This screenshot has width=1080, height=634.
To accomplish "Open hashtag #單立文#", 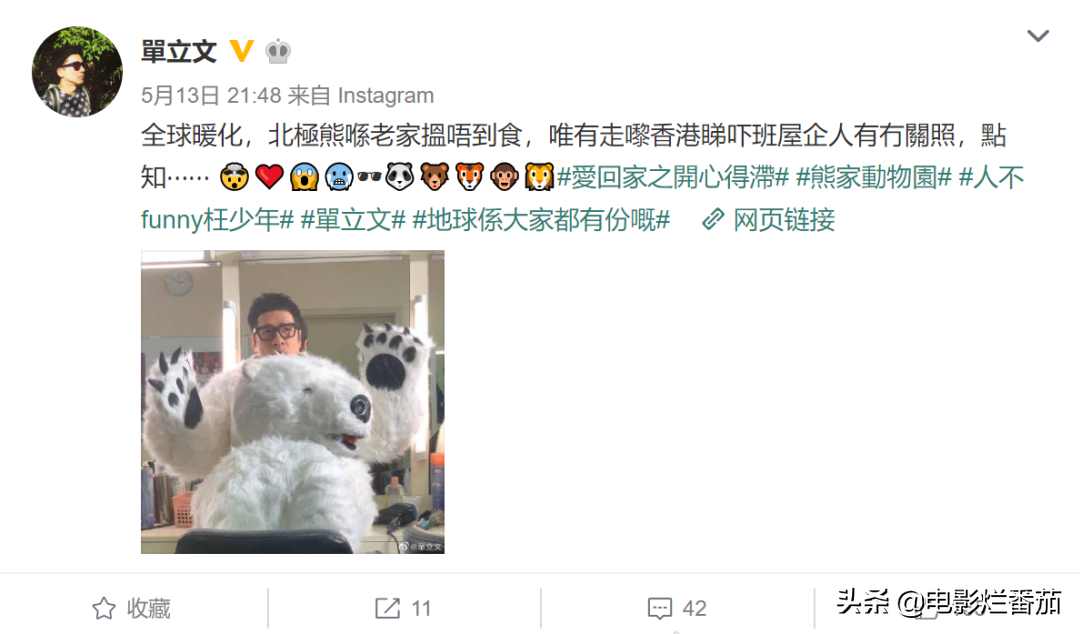I will [353, 220].
